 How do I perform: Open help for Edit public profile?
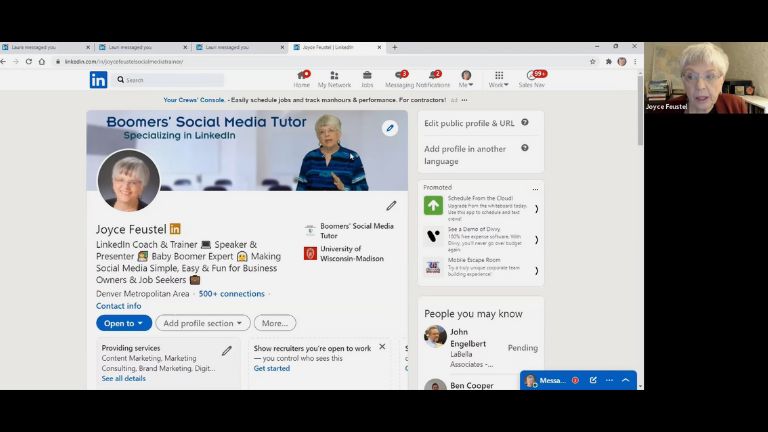click(x=525, y=122)
